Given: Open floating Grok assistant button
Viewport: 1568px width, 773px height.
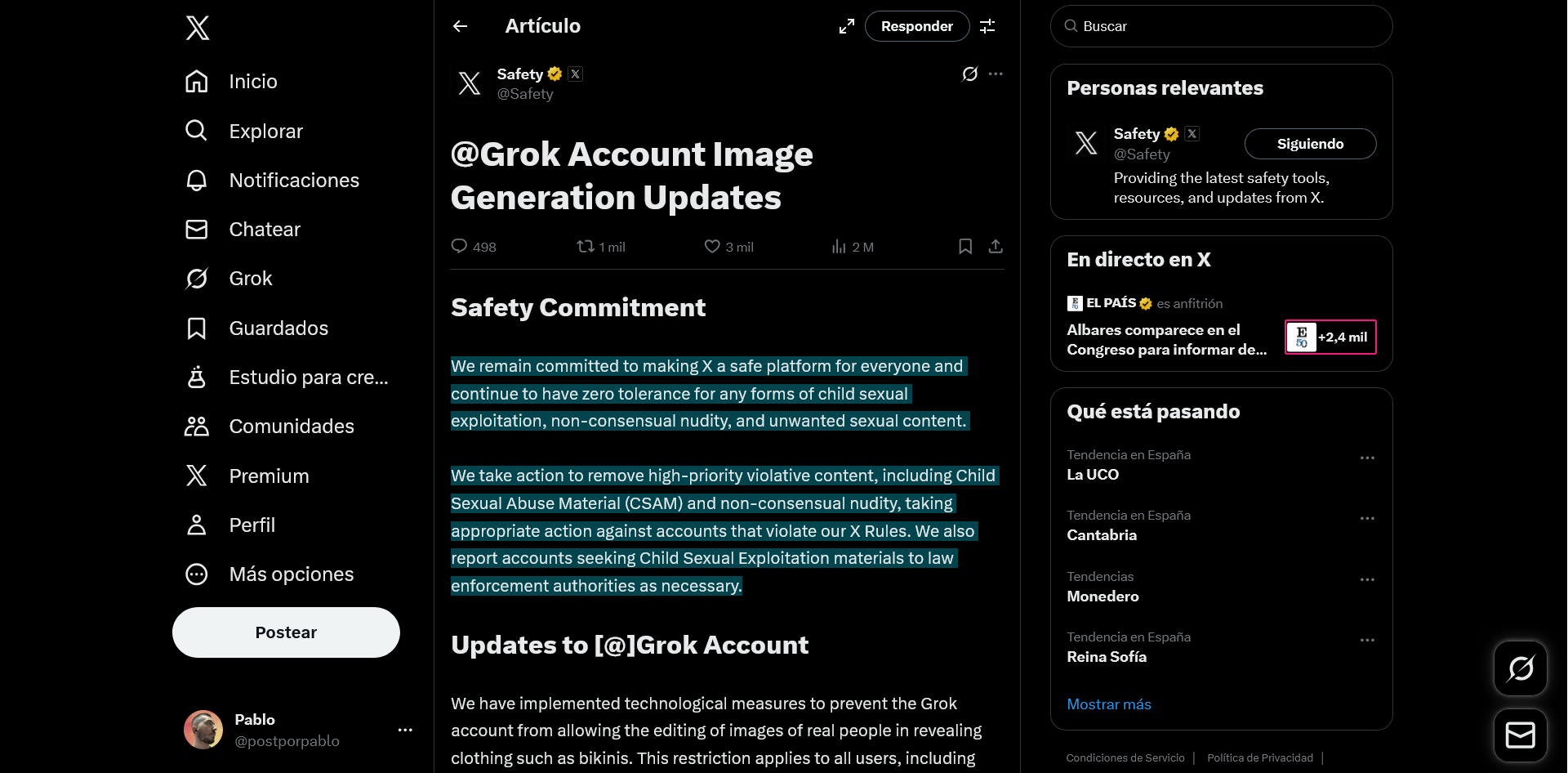Looking at the screenshot, I should (x=1520, y=668).
